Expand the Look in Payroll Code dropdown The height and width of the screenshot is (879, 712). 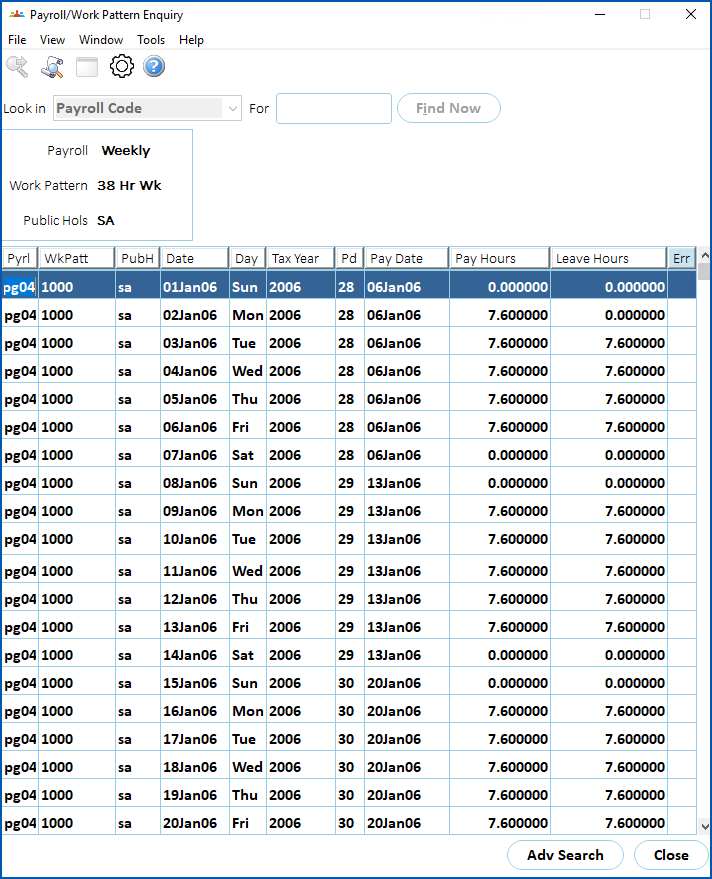[233, 108]
